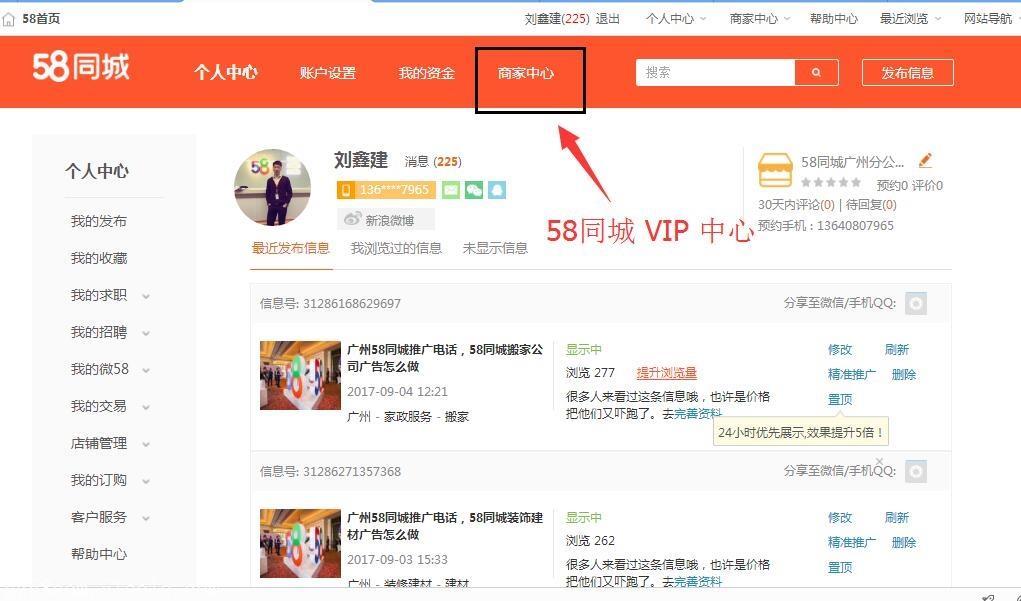Click 30天内评论(0) link
1021x601 pixels.
coord(796,204)
